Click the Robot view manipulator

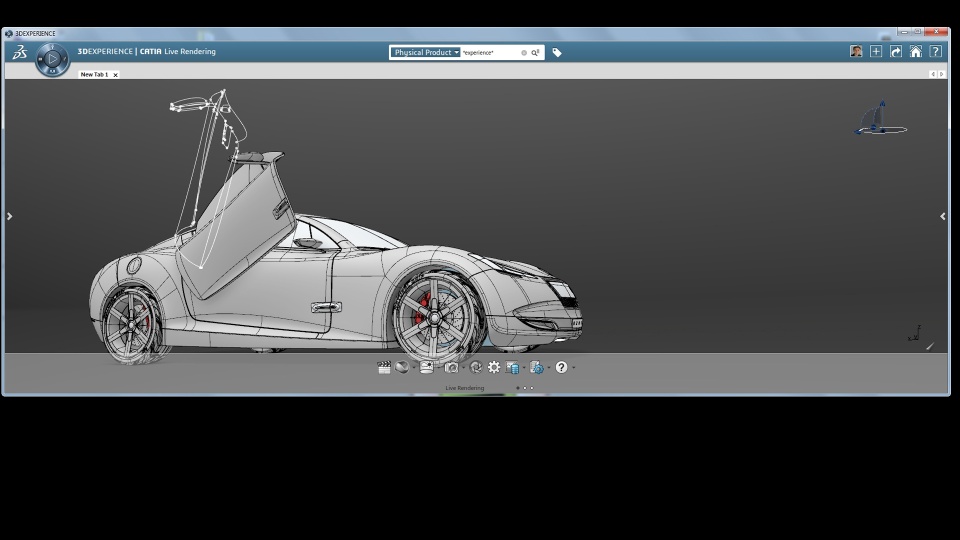pos(880,119)
